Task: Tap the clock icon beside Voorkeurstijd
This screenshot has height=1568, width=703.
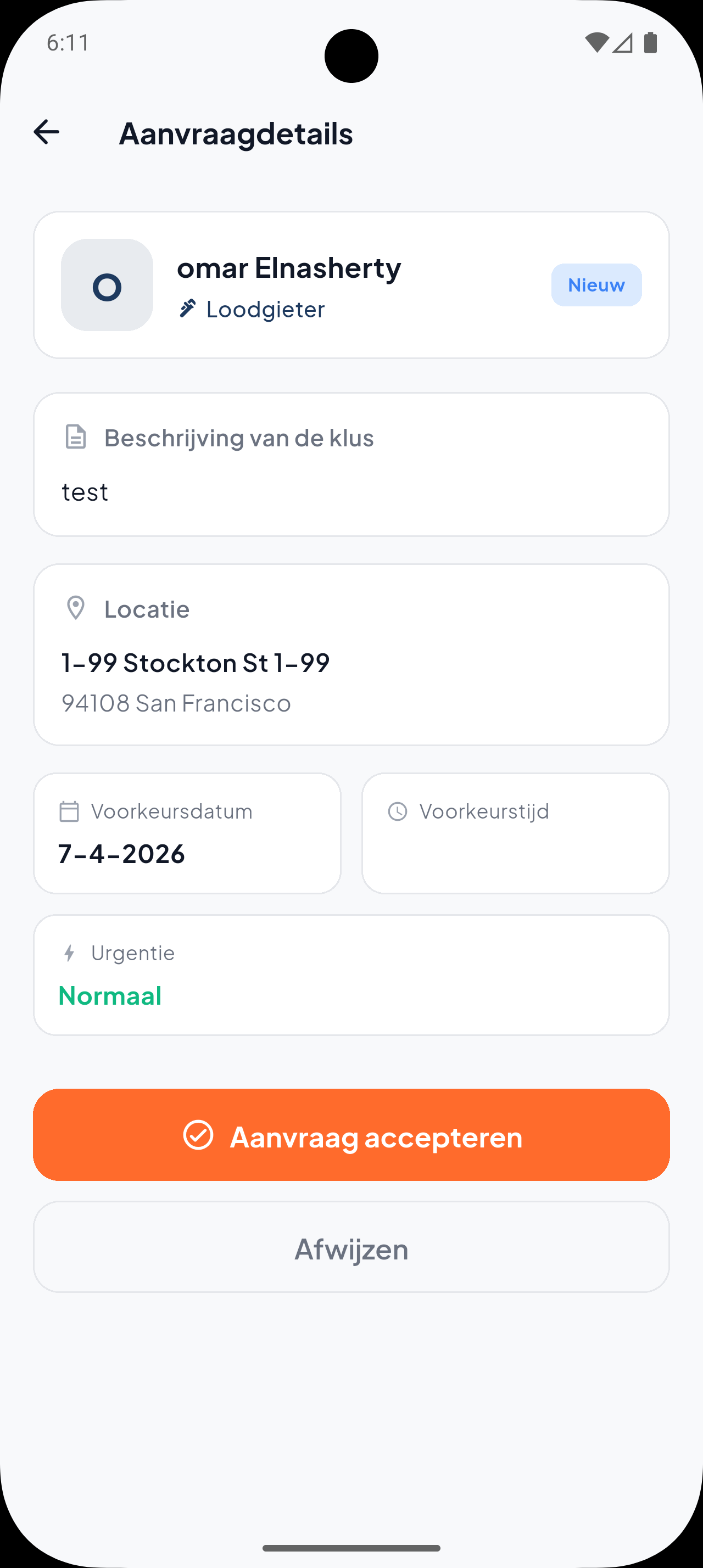Action: pyautogui.click(x=398, y=811)
